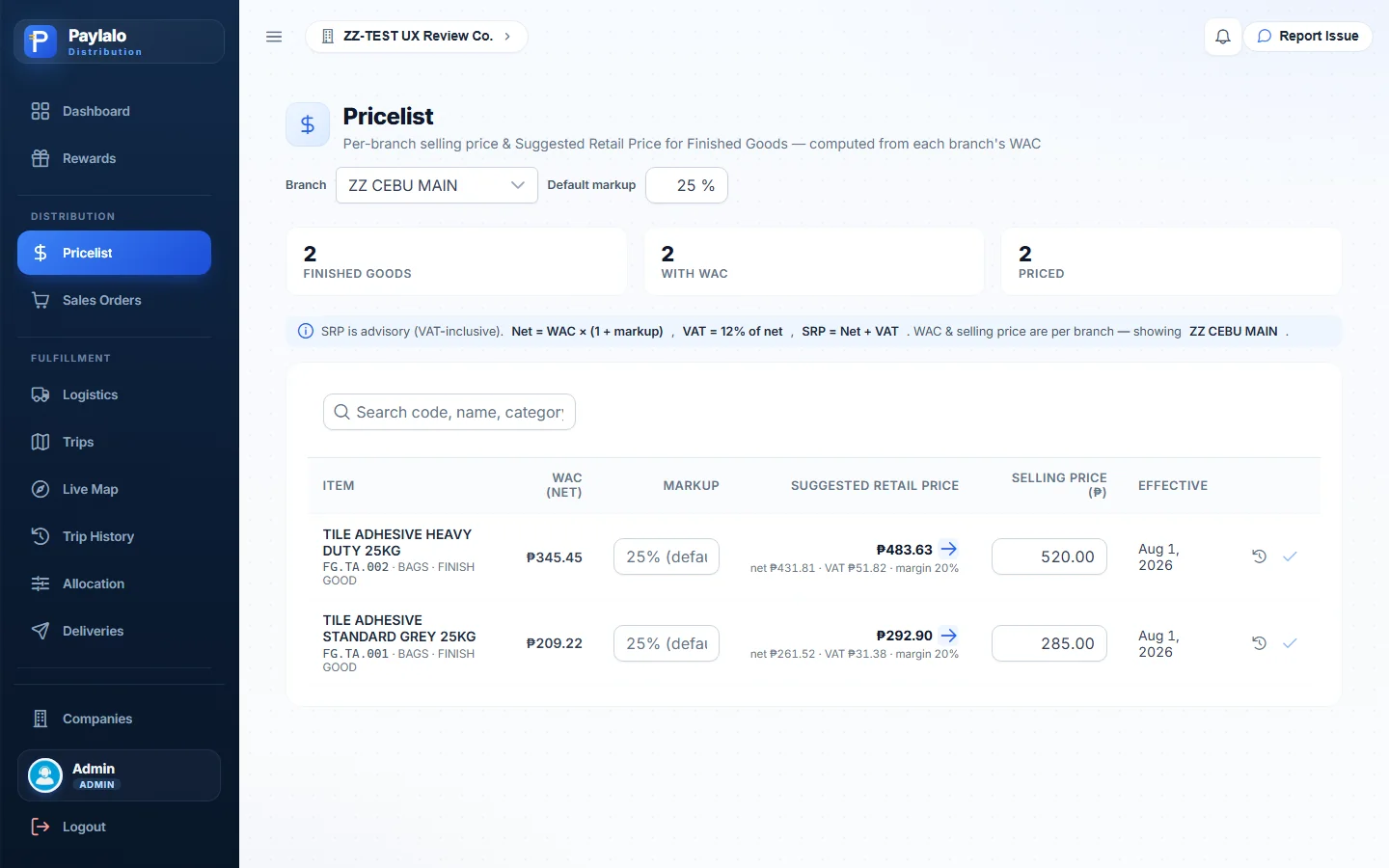Click item name TILE ADHESIVE STANDARD GREY 25KG
This screenshot has width=1389, height=868.
coord(399,628)
